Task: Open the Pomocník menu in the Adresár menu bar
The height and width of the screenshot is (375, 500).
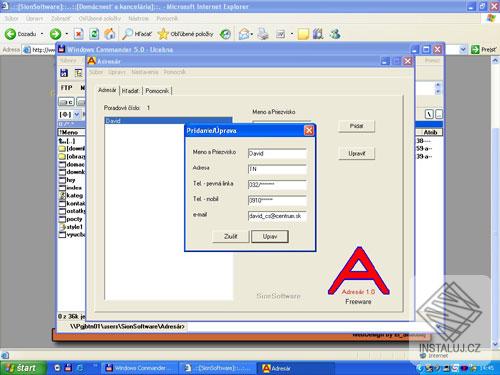Action: 175,72
